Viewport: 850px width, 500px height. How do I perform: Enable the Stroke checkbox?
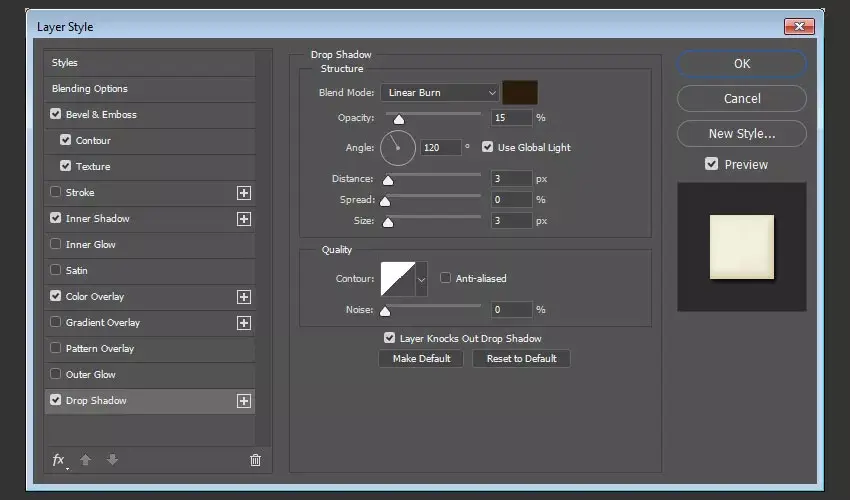[x=55, y=192]
